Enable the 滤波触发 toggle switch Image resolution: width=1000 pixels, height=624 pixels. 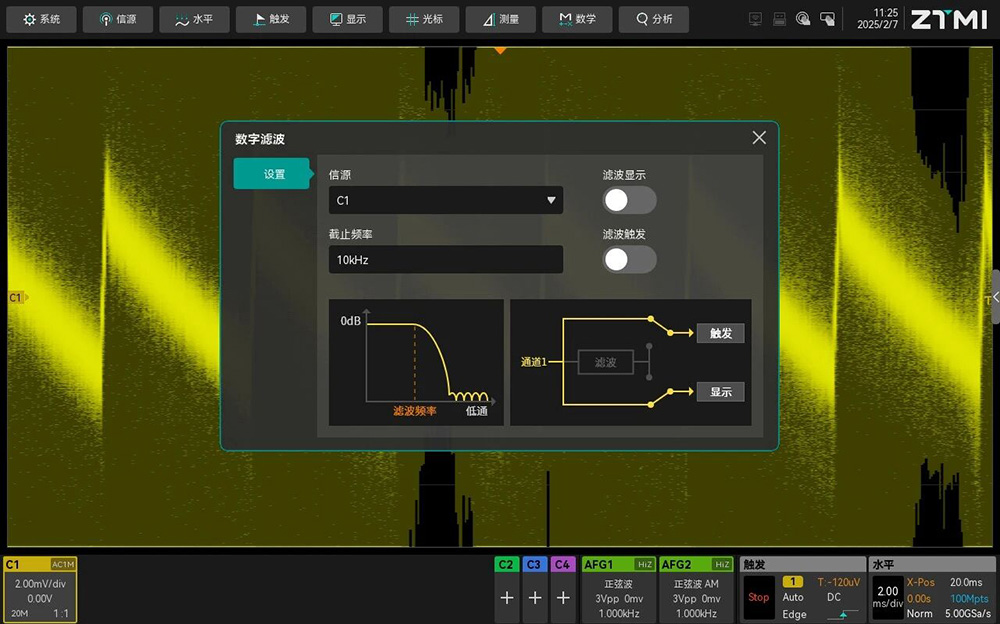(x=629, y=259)
